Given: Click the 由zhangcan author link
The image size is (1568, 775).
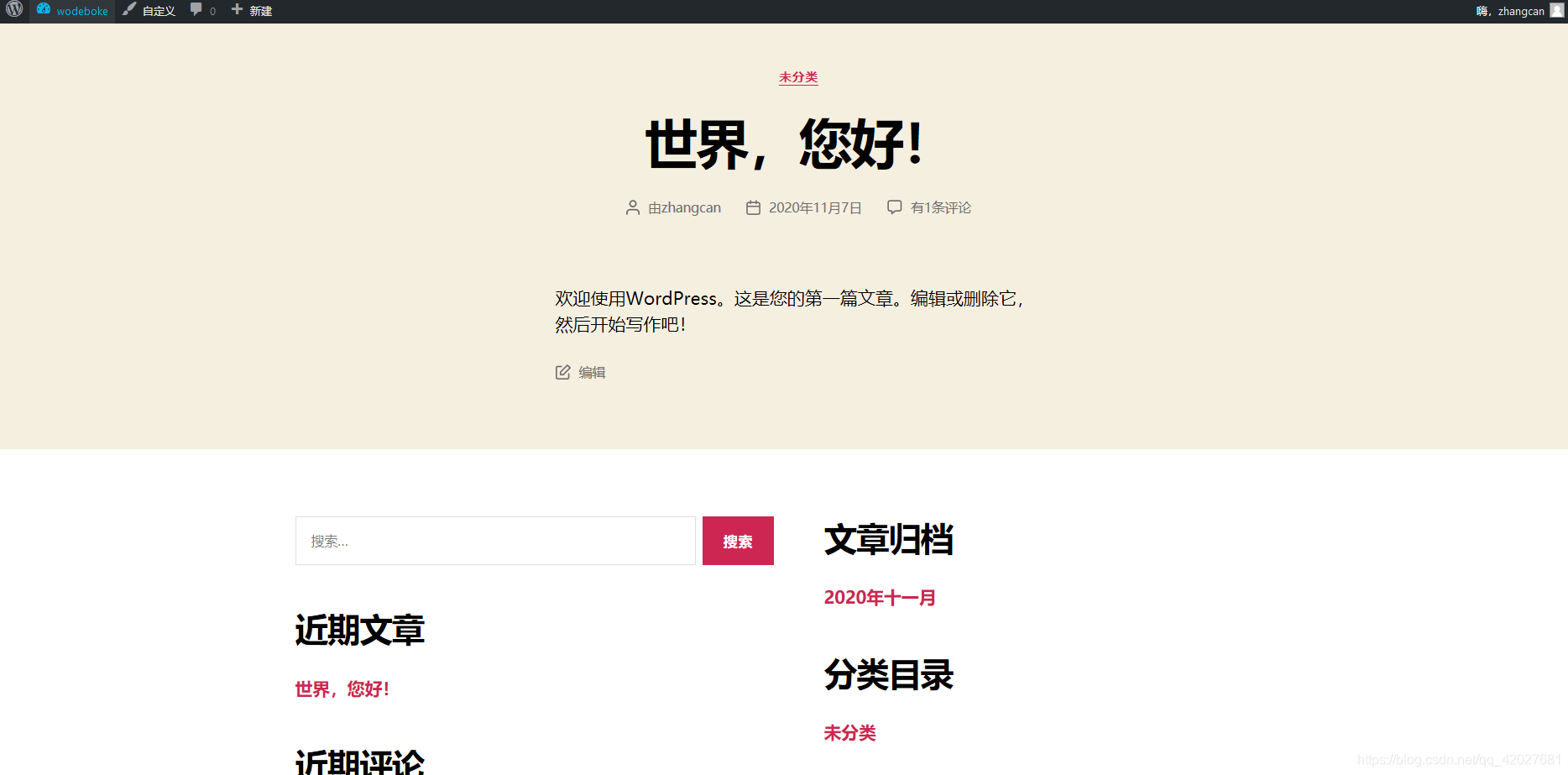Looking at the screenshot, I should [684, 207].
